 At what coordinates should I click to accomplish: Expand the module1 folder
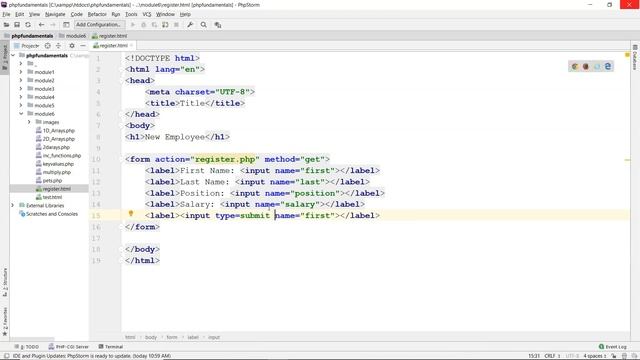point(21,72)
